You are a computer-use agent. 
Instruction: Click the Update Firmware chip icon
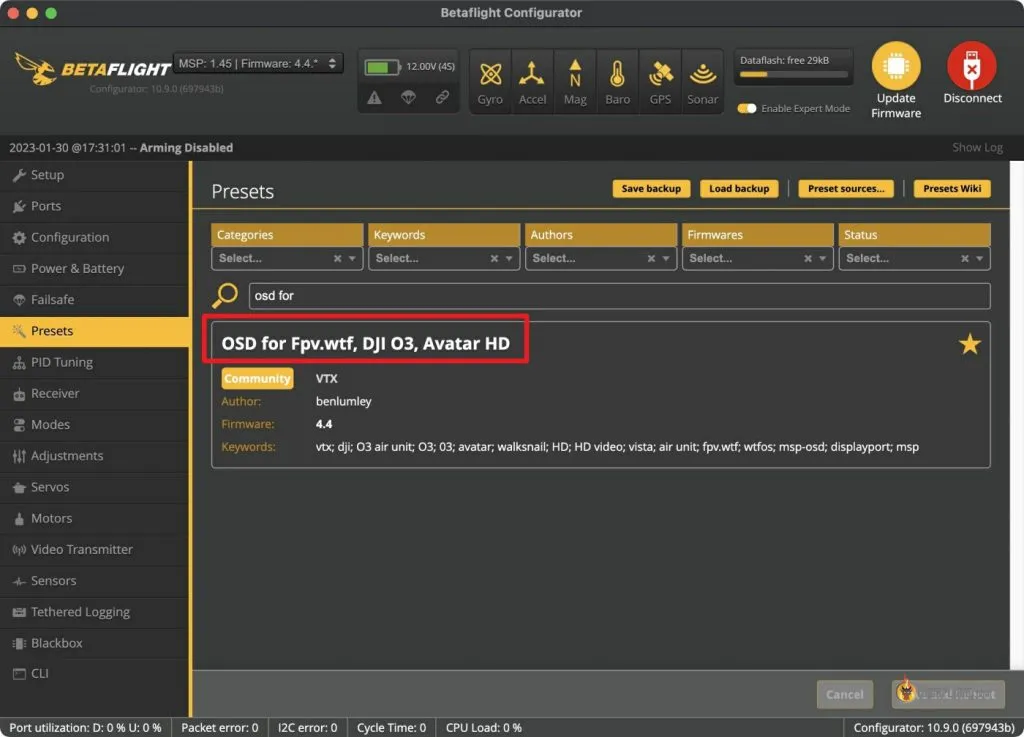pyautogui.click(x=896, y=66)
